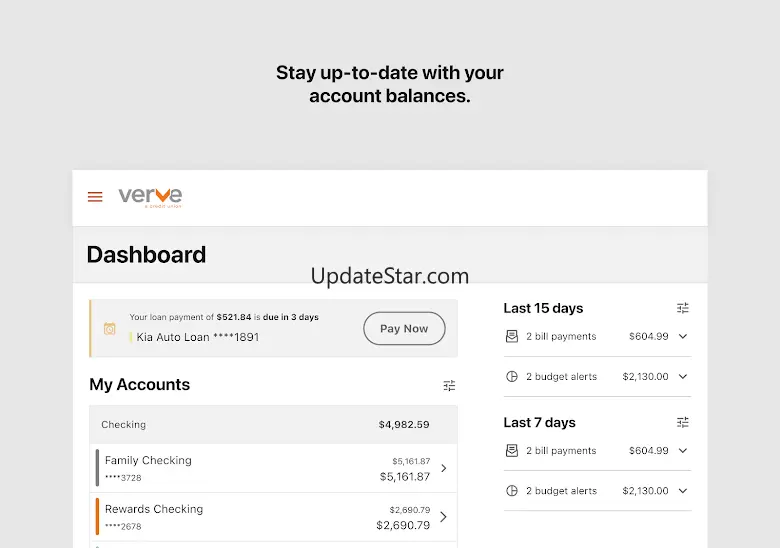
Task: Open Family Checking account chevron
Action: (x=443, y=468)
